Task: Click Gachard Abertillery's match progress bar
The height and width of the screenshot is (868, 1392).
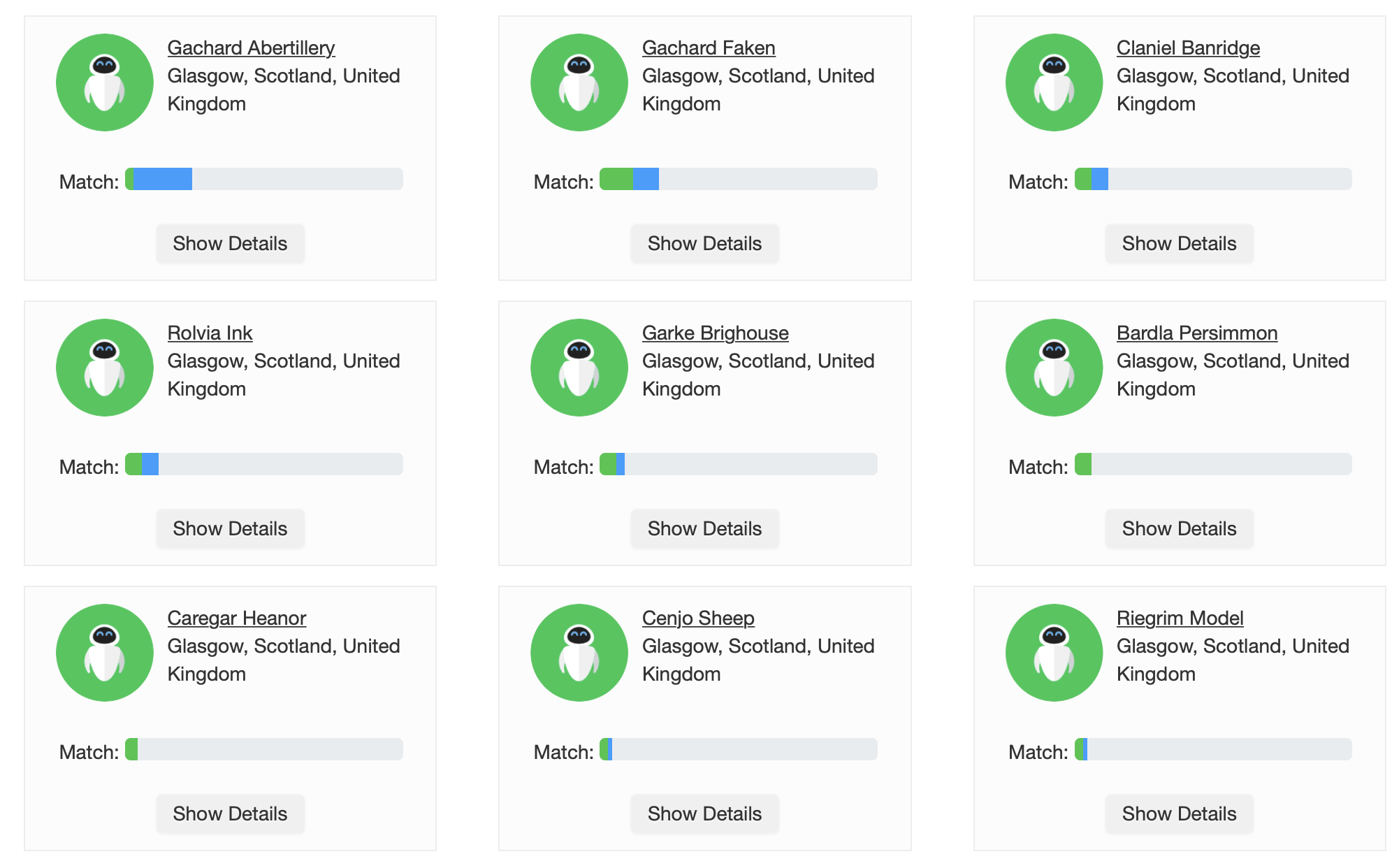Action: (264, 179)
